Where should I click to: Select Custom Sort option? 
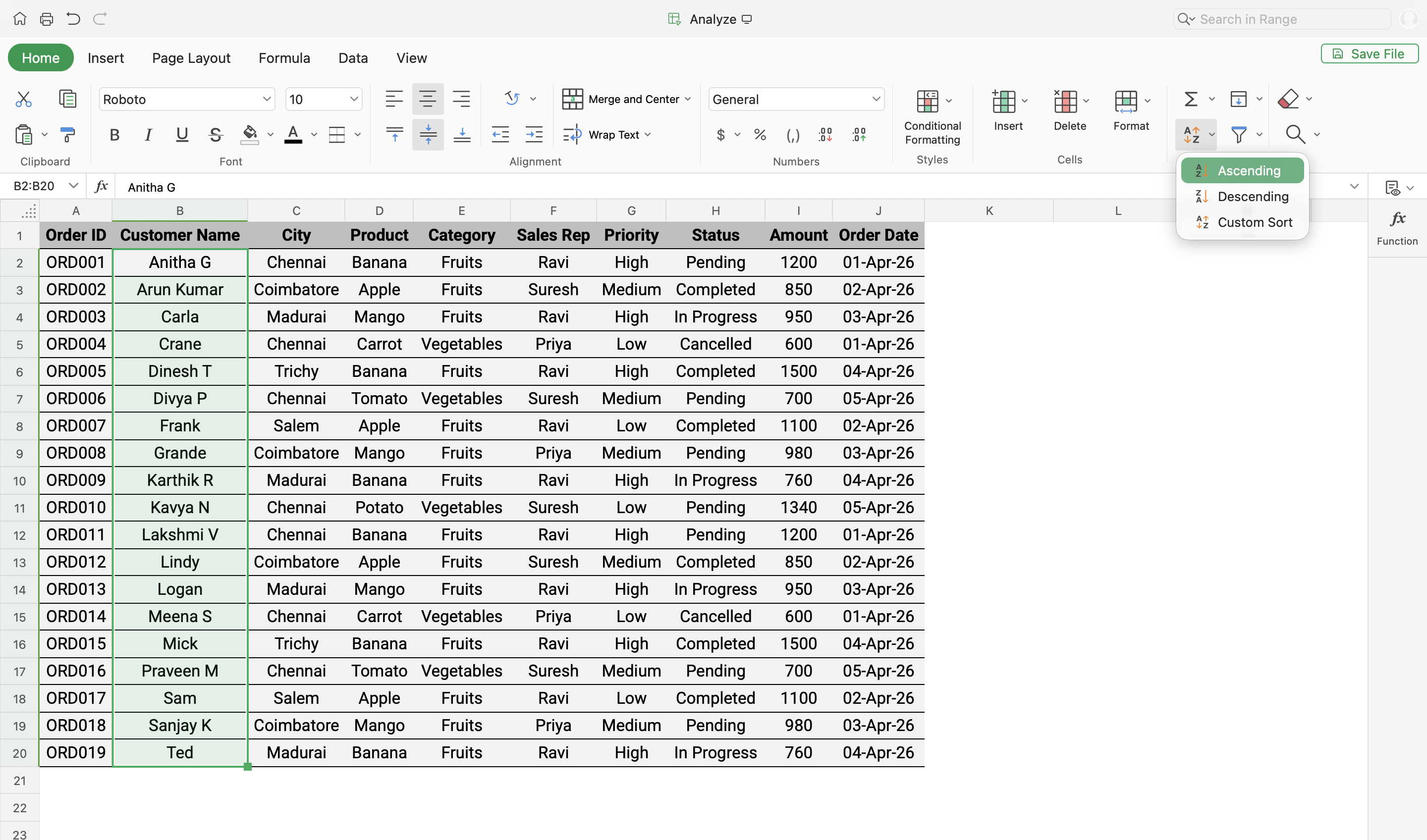pos(1254,222)
